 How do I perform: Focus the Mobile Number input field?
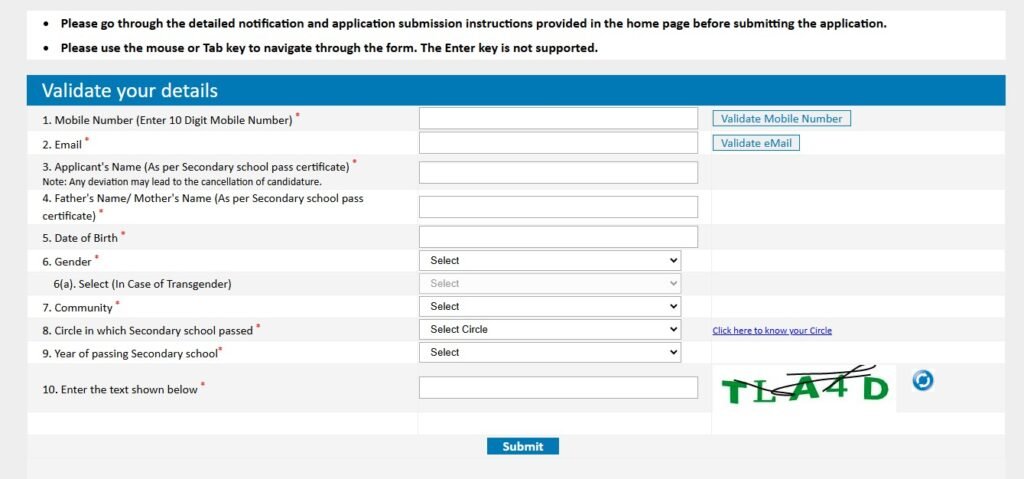click(558, 118)
